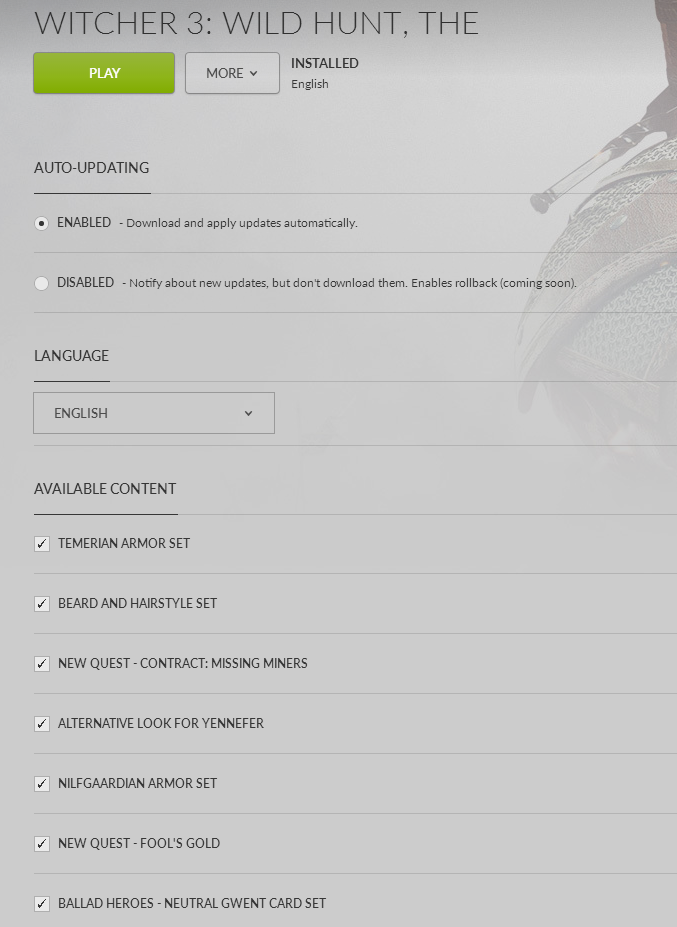Uncheck the Temerian Armor Set checkbox
Viewport: 677px width, 927px height.
click(42, 544)
